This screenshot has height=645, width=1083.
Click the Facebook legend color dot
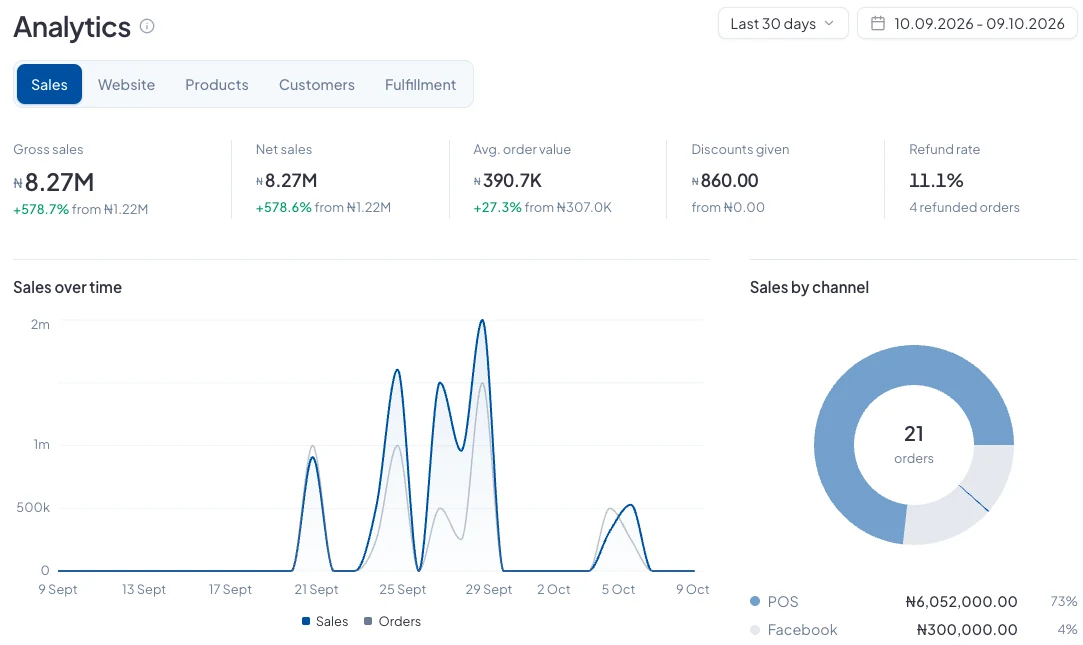[x=755, y=630]
